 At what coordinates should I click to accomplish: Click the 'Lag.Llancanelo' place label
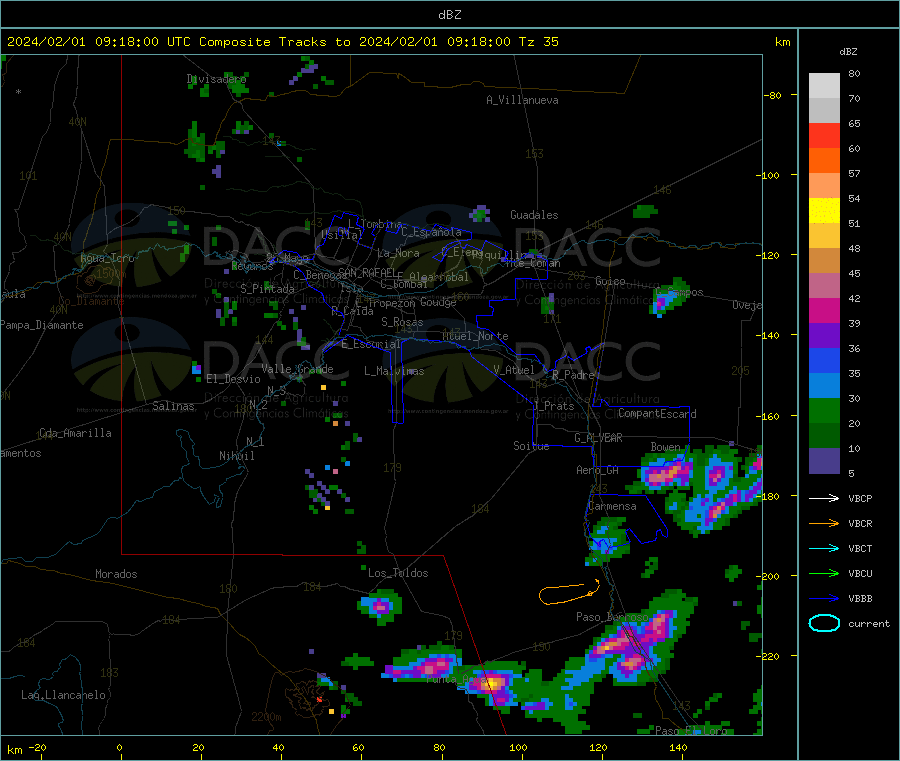(x=63, y=695)
